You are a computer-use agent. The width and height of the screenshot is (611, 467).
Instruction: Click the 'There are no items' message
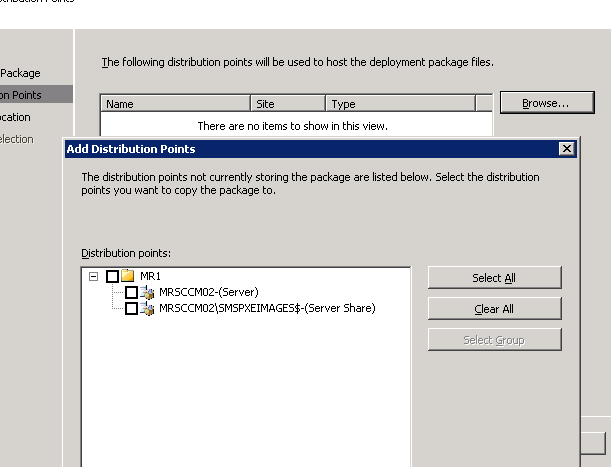pos(293,126)
